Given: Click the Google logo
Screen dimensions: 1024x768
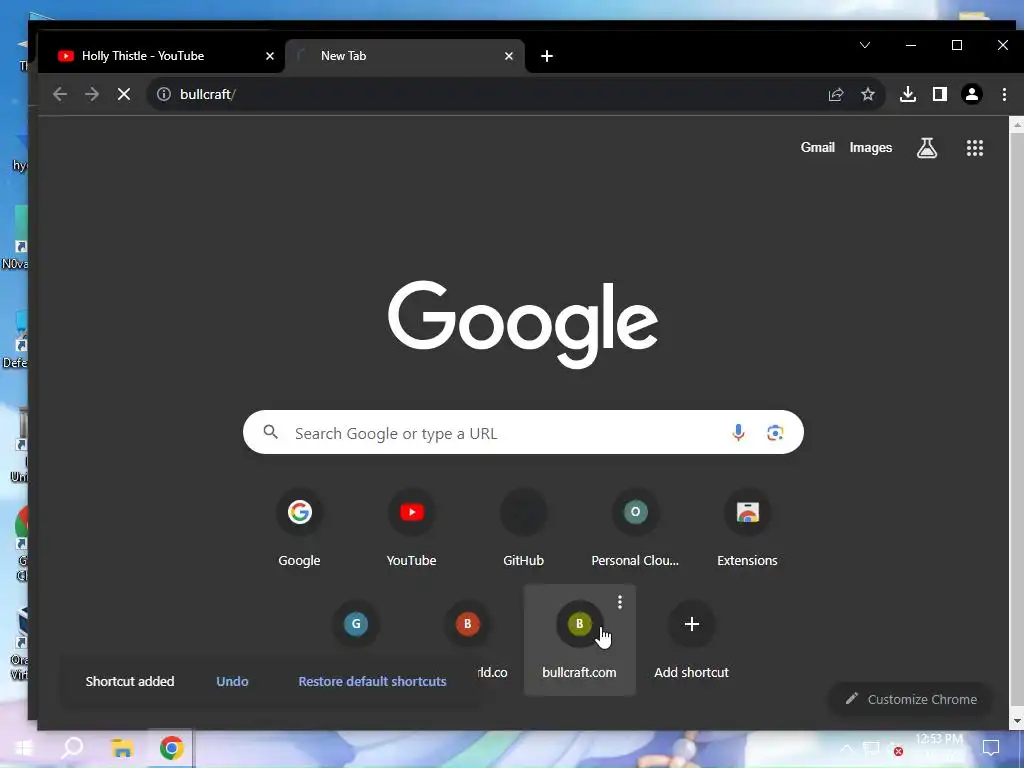Looking at the screenshot, I should (x=523, y=325).
